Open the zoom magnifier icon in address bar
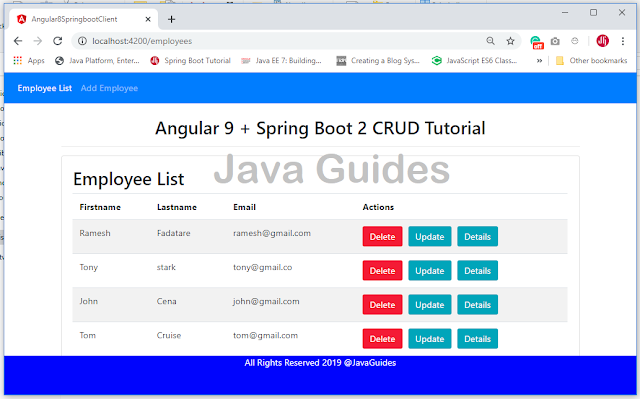 491,41
